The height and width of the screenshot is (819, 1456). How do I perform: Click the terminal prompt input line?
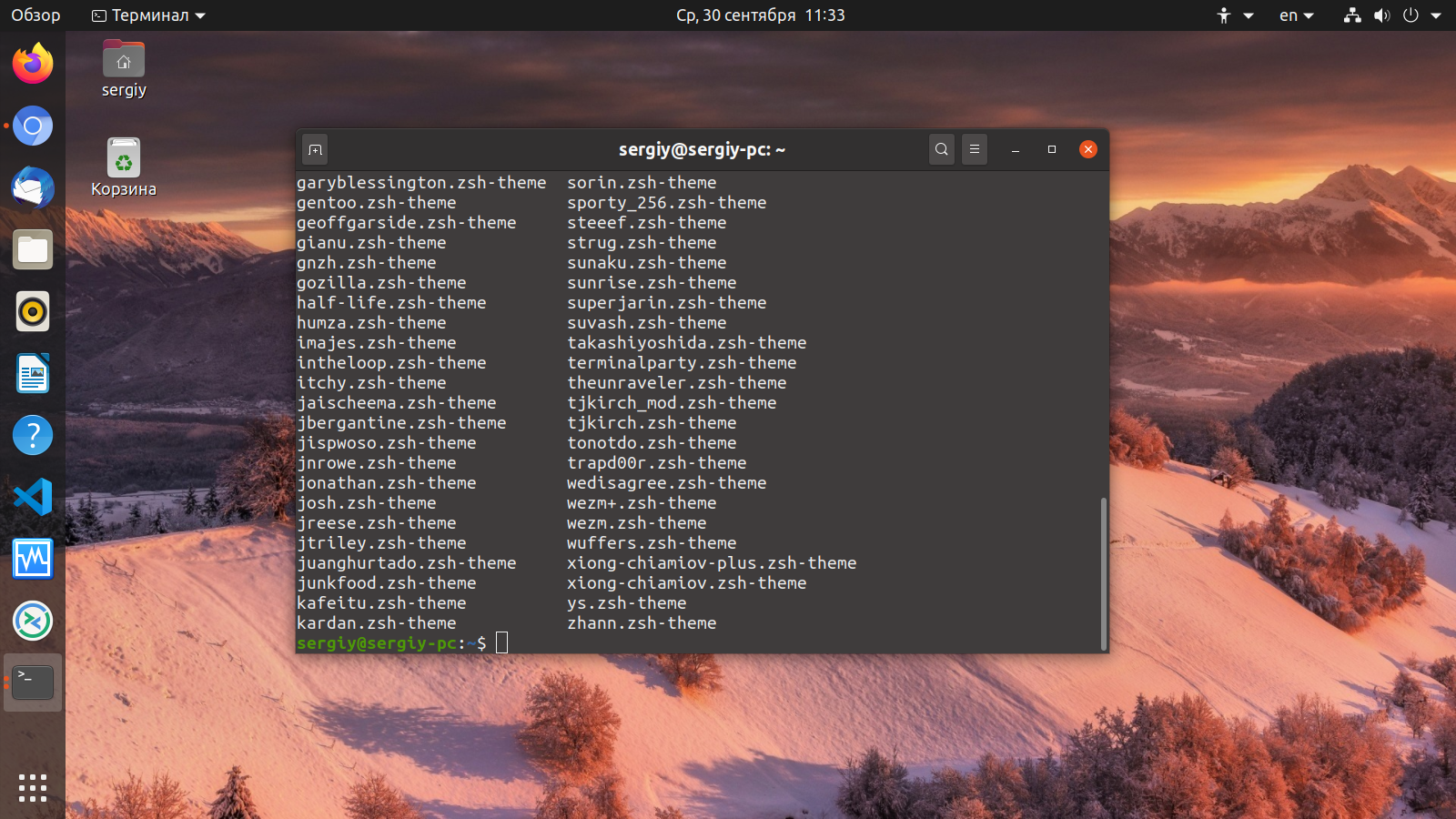pyautogui.click(x=701, y=643)
